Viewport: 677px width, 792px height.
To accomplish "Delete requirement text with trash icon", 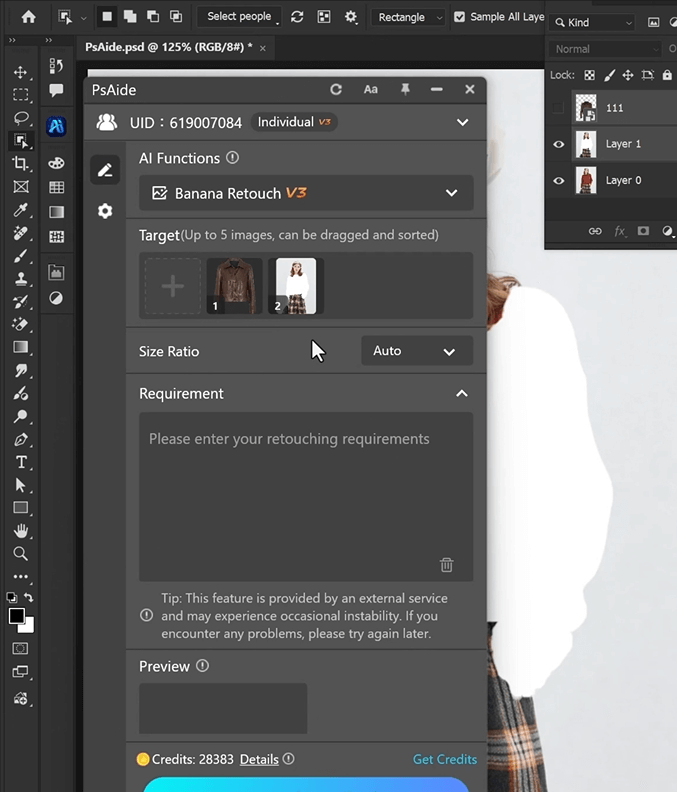I will [446, 564].
